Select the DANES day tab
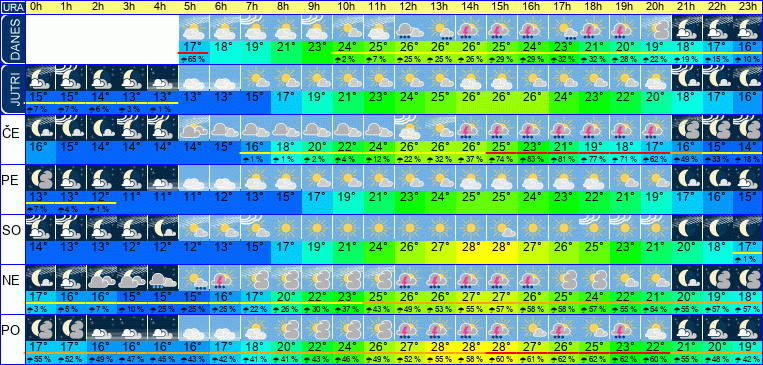Viewport: 763px width, 365px height. pos(12,39)
